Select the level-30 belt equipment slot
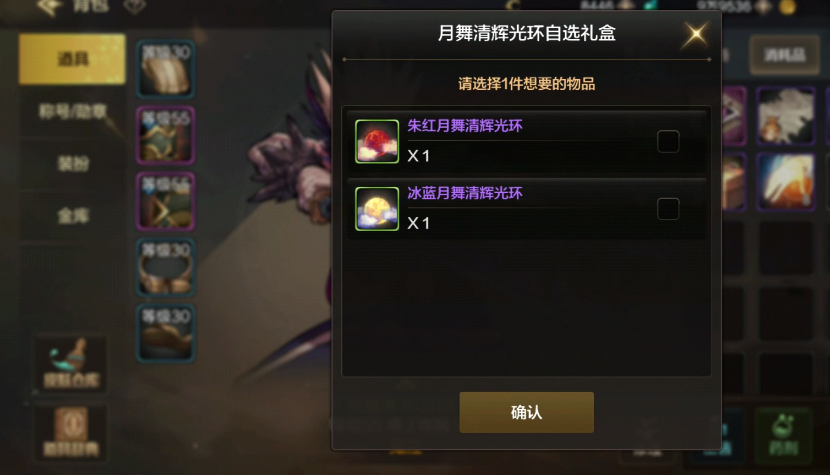Screen dimensions: 830x475 coord(166,267)
